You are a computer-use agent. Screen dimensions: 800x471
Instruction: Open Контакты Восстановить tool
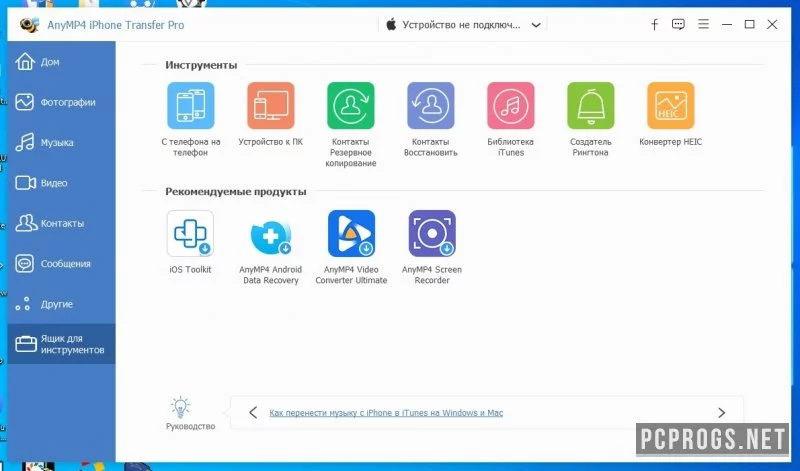pos(431,106)
